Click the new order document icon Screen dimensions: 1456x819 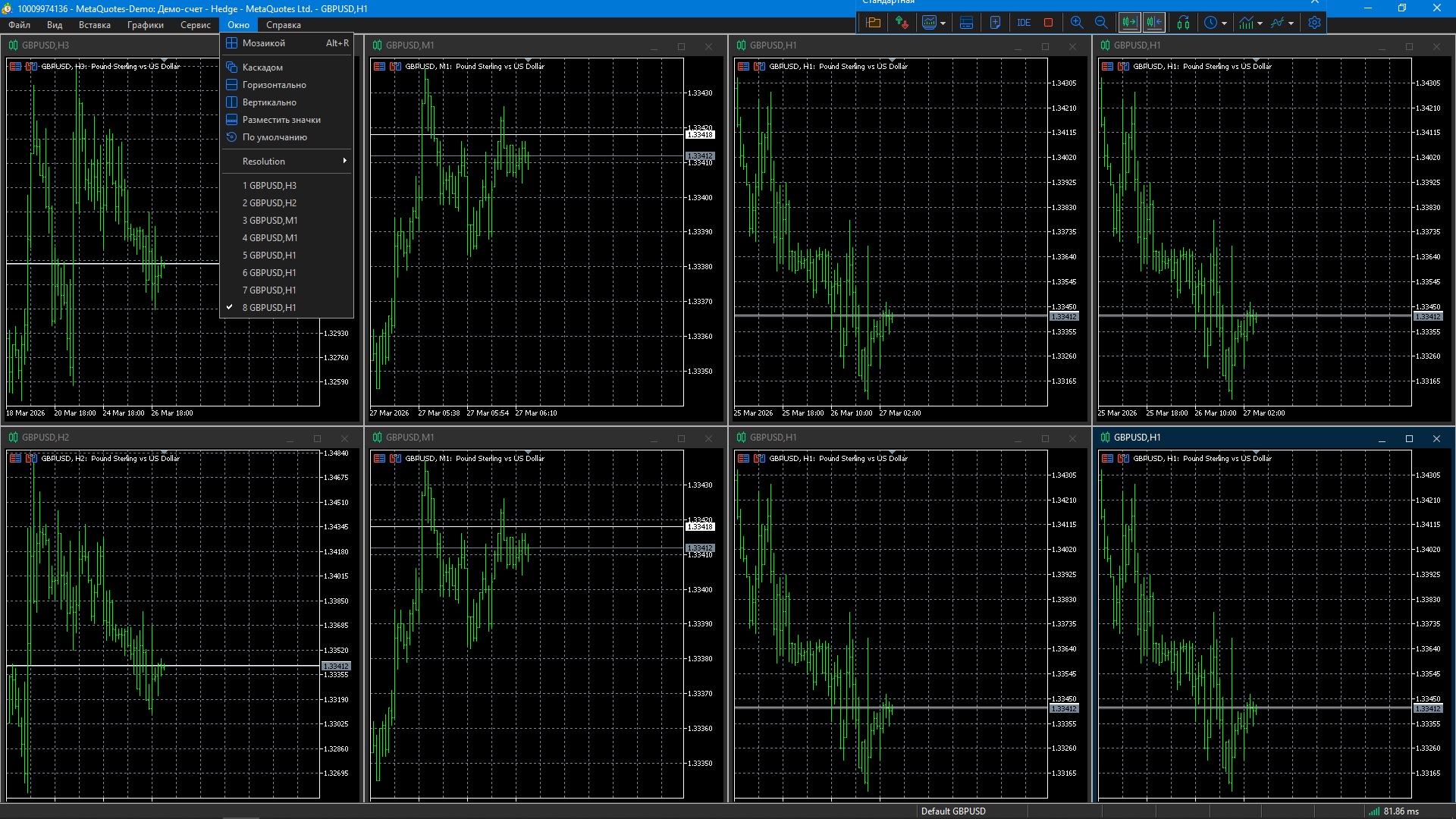[995, 23]
